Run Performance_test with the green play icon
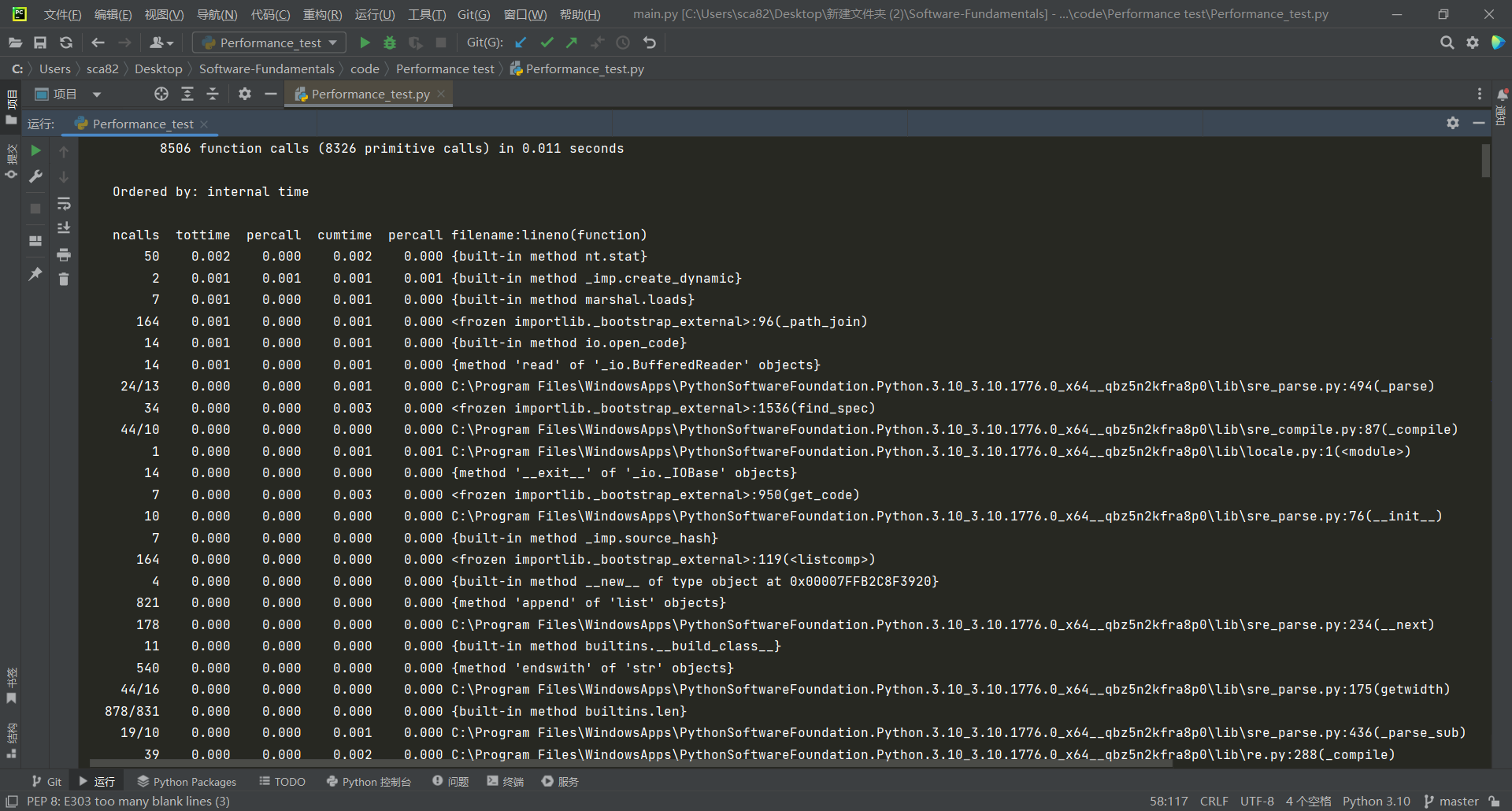 click(365, 43)
